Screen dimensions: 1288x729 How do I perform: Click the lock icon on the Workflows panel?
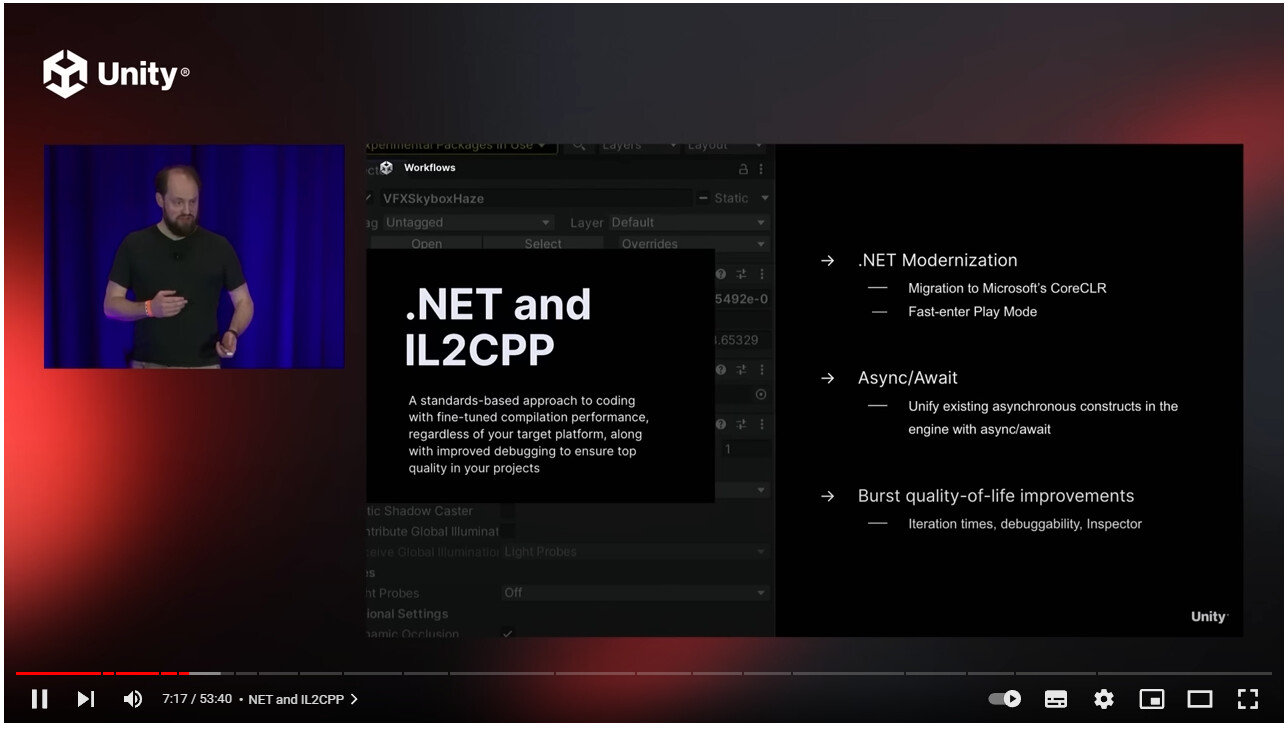[x=743, y=169]
